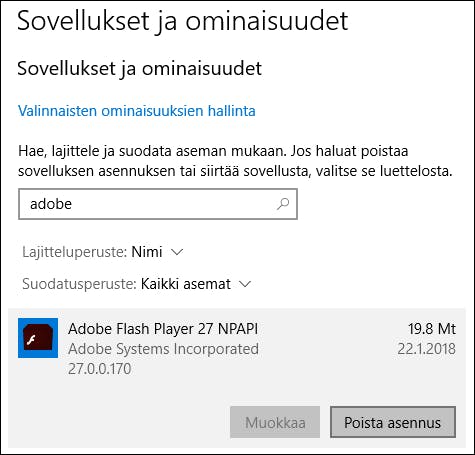This screenshot has width=475, height=455.
Task: Click the Poista asennus button
Action: [x=393, y=422]
